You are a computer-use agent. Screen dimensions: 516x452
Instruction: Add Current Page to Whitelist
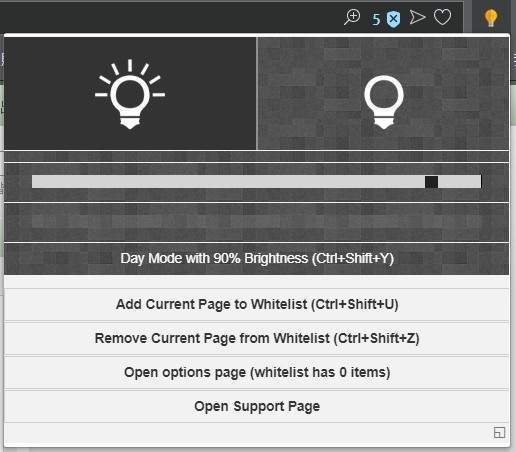257,305
